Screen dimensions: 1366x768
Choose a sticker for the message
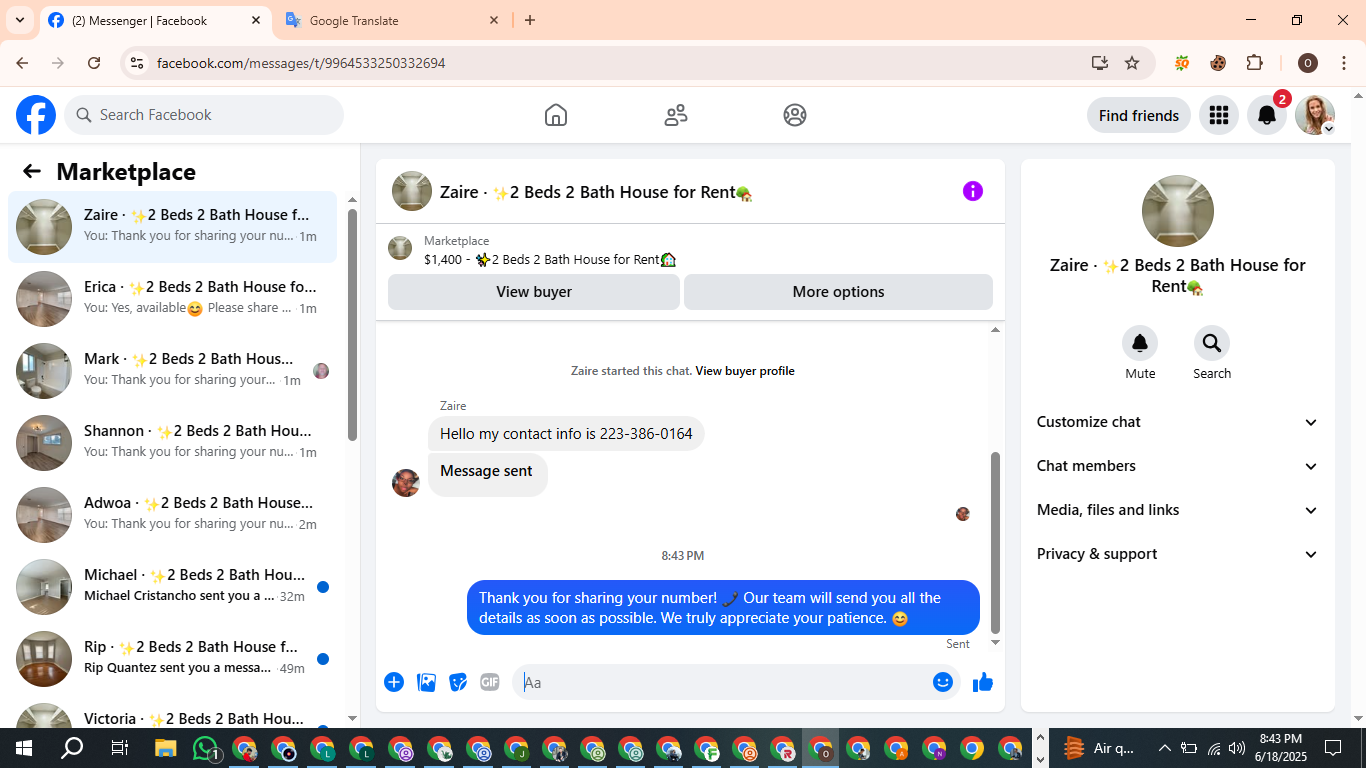pyautogui.click(x=458, y=682)
